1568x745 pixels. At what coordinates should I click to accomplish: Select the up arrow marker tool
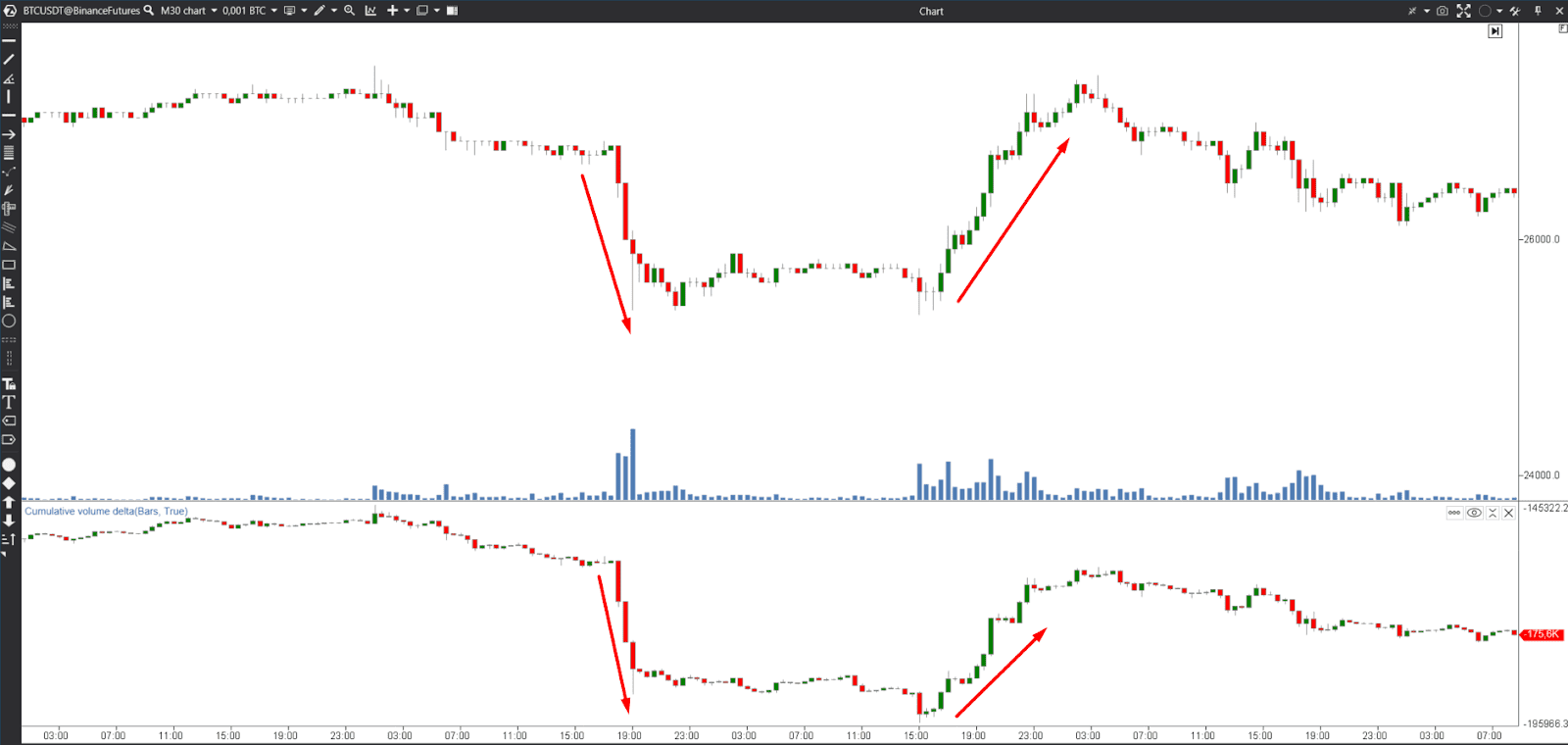(x=9, y=502)
